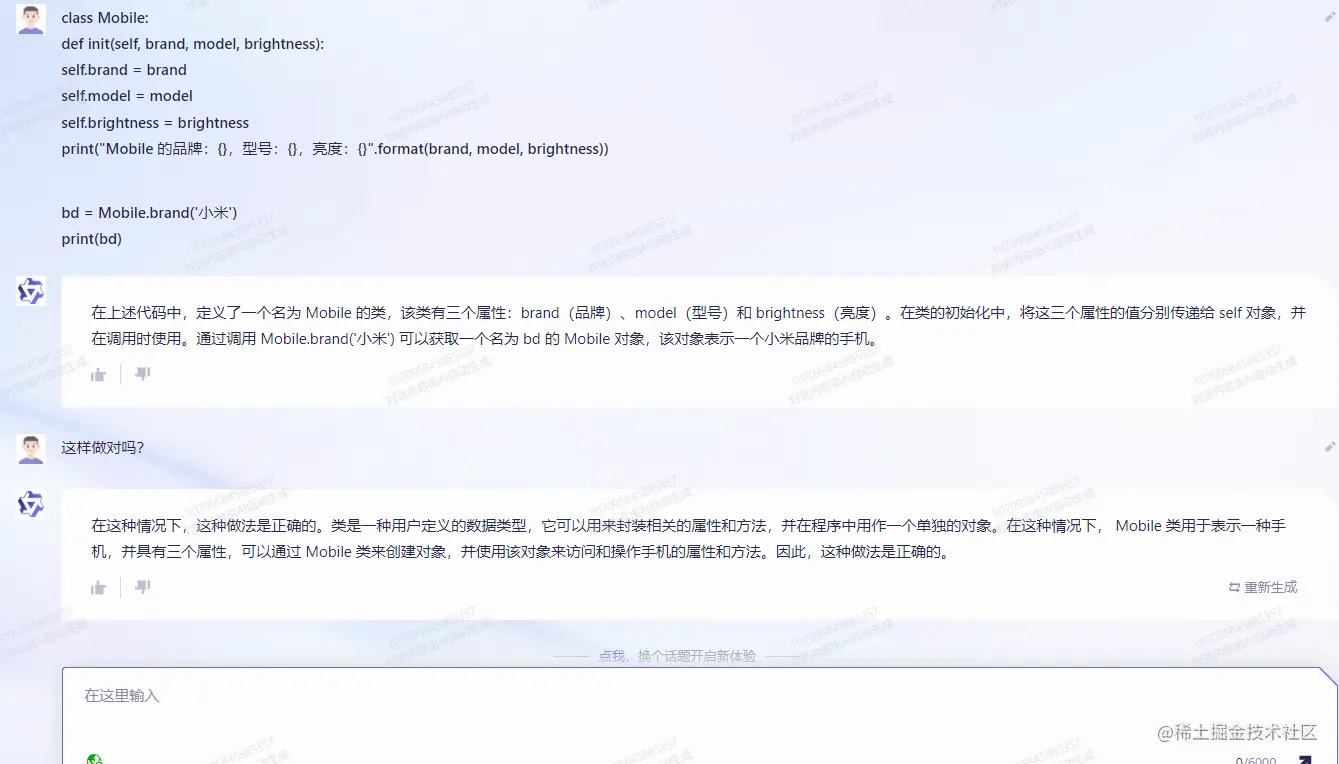
Task: Dislike the reply explaining Mobile.brand('小米')
Action: point(143,374)
